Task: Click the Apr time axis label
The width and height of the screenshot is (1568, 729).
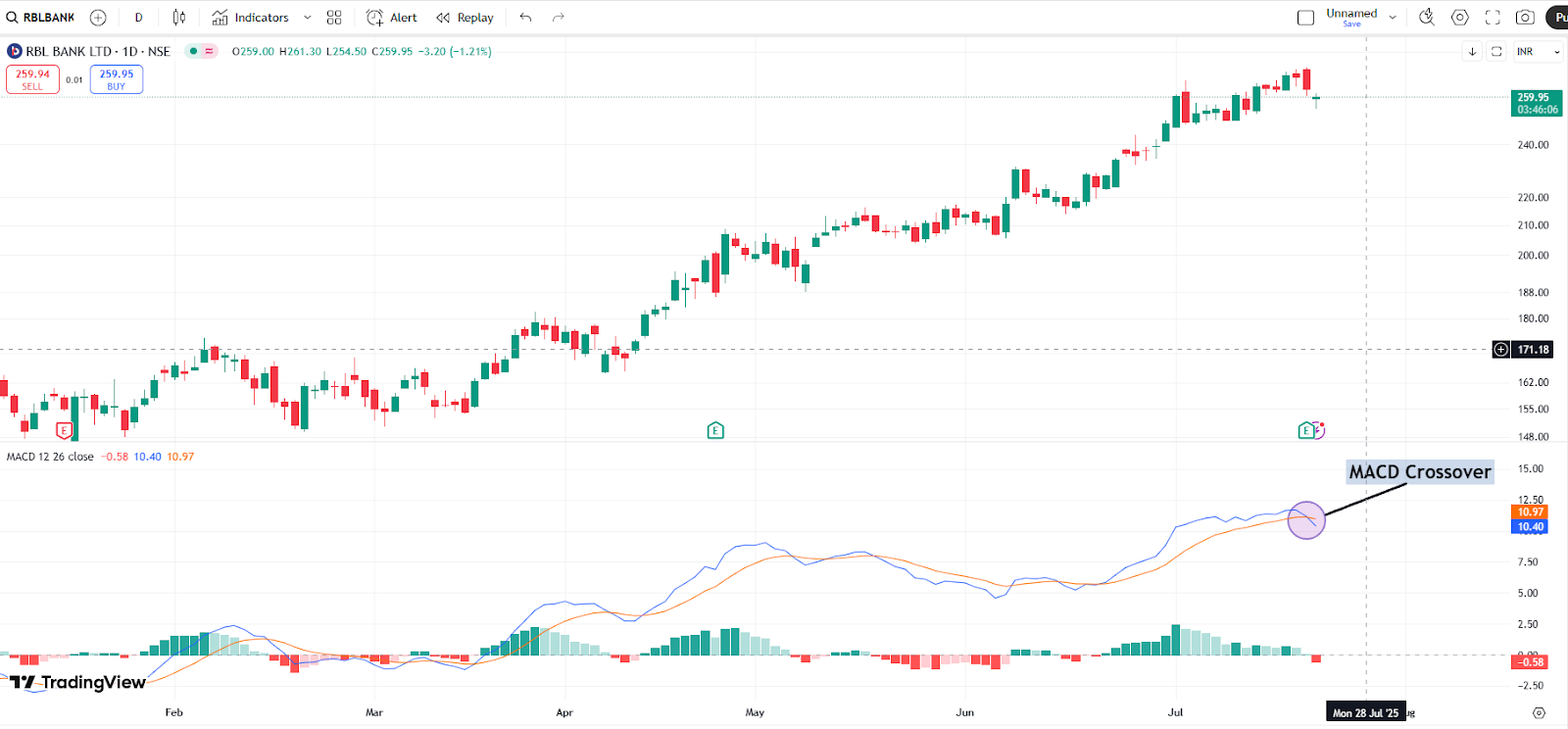Action: click(563, 712)
